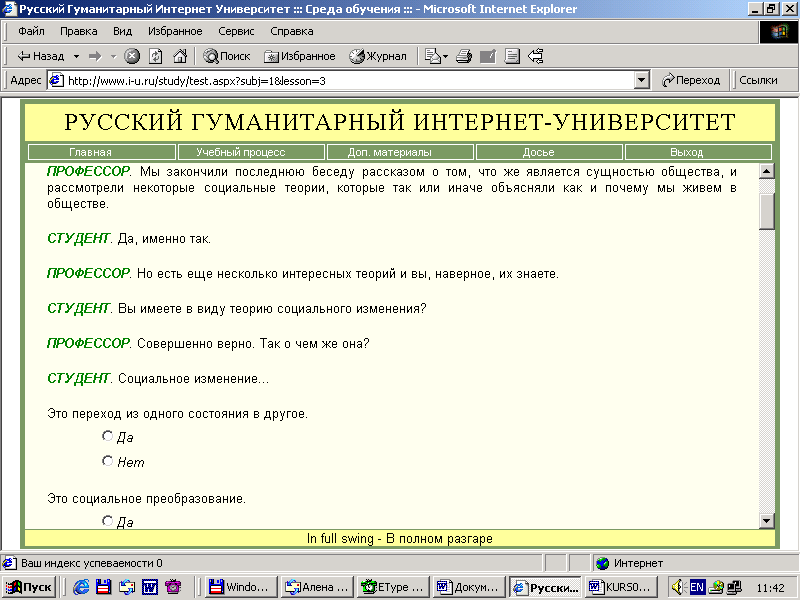Click the Forward arrow button

pos(95,56)
